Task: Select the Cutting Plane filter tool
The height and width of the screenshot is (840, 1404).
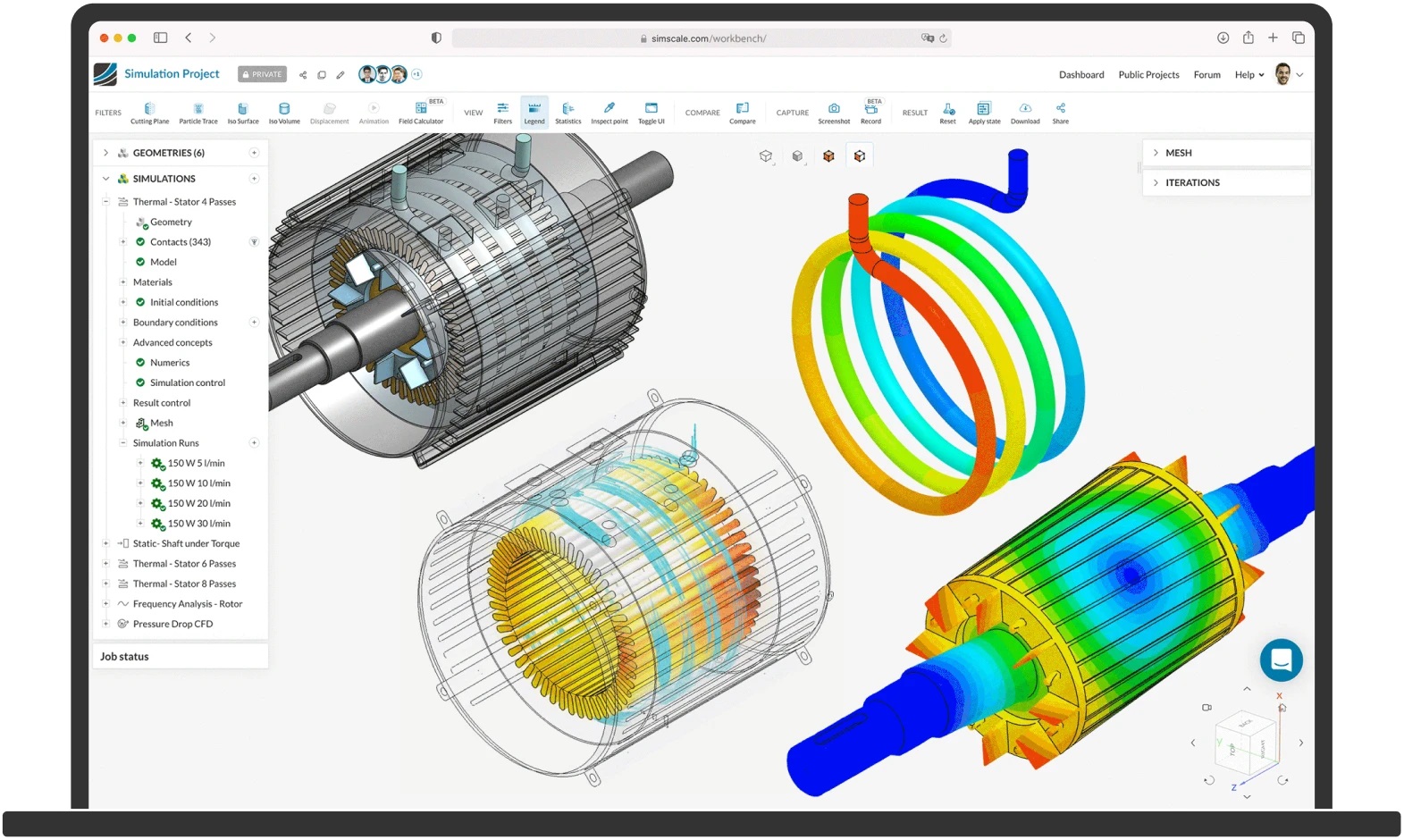Action: [149, 113]
